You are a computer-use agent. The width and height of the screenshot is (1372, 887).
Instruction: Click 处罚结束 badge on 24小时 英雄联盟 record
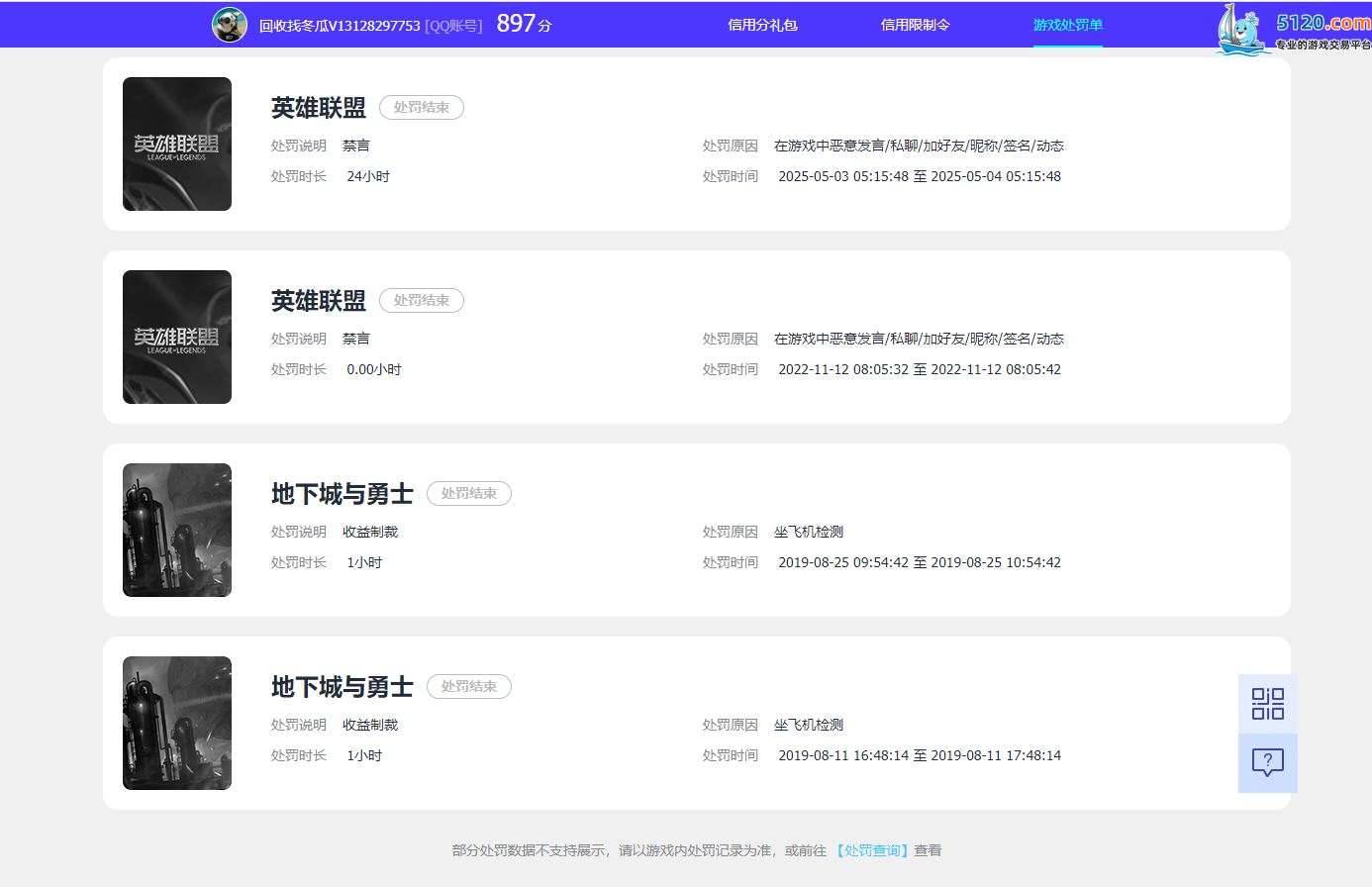tap(422, 107)
